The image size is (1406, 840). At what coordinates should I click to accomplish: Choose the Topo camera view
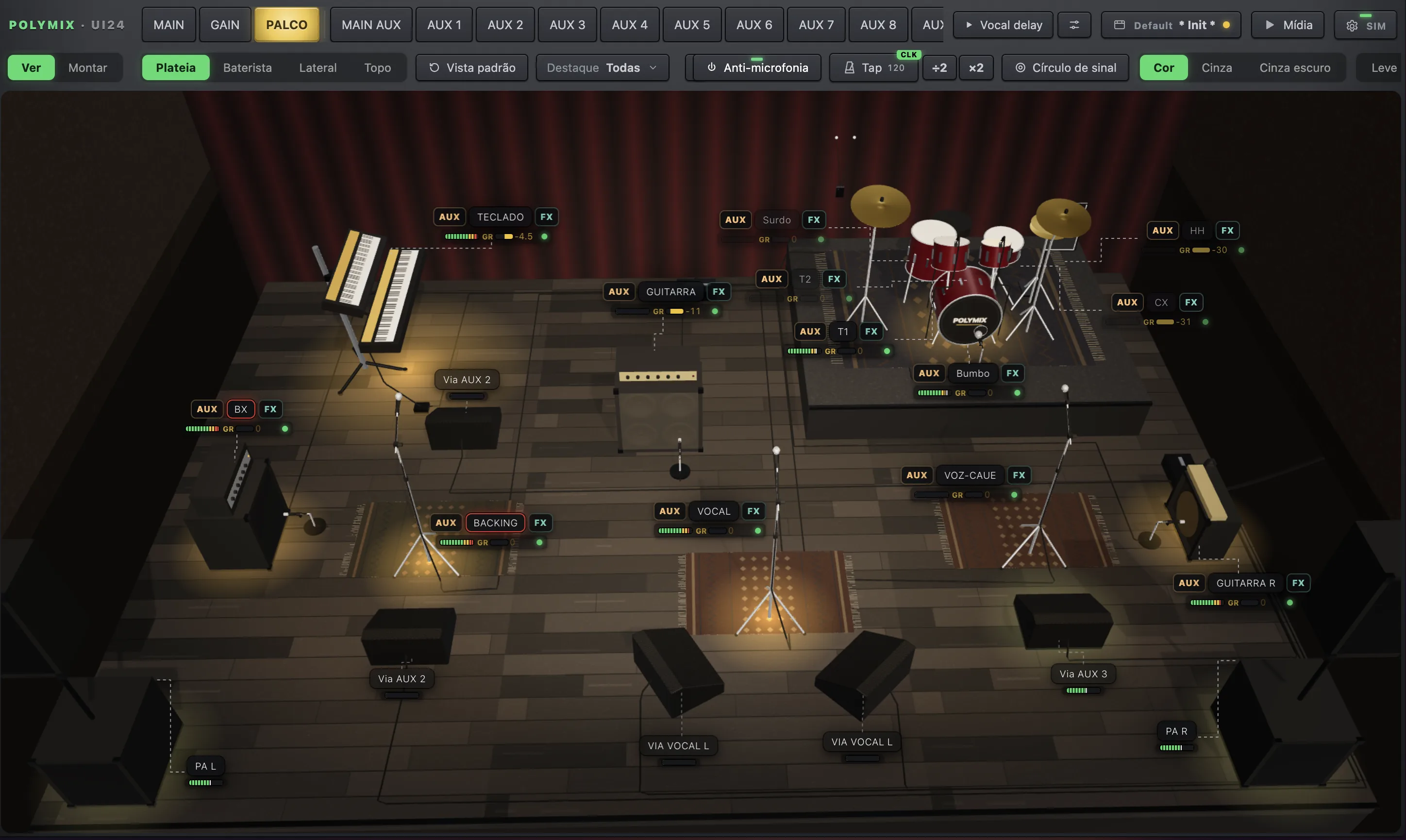(x=377, y=68)
